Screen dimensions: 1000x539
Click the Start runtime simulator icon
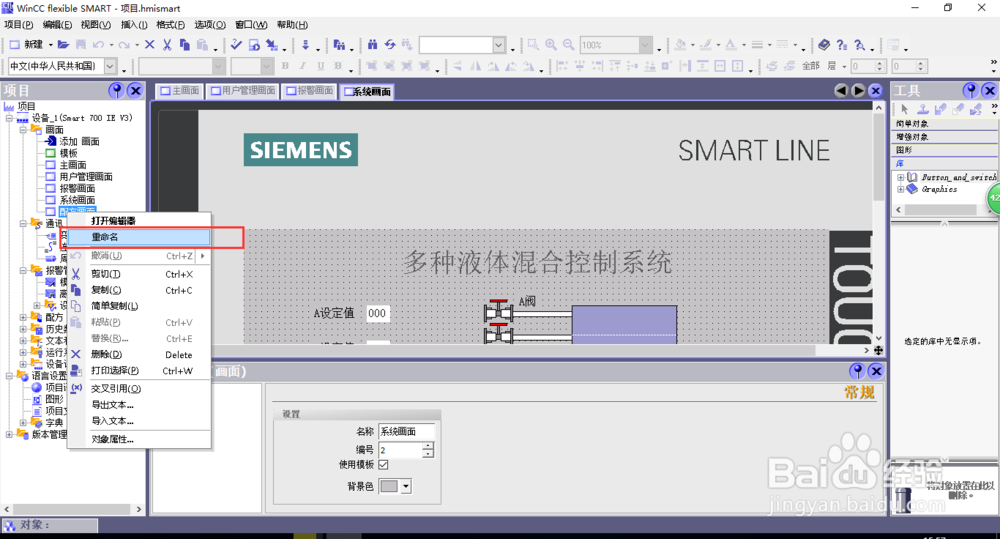tap(254, 45)
